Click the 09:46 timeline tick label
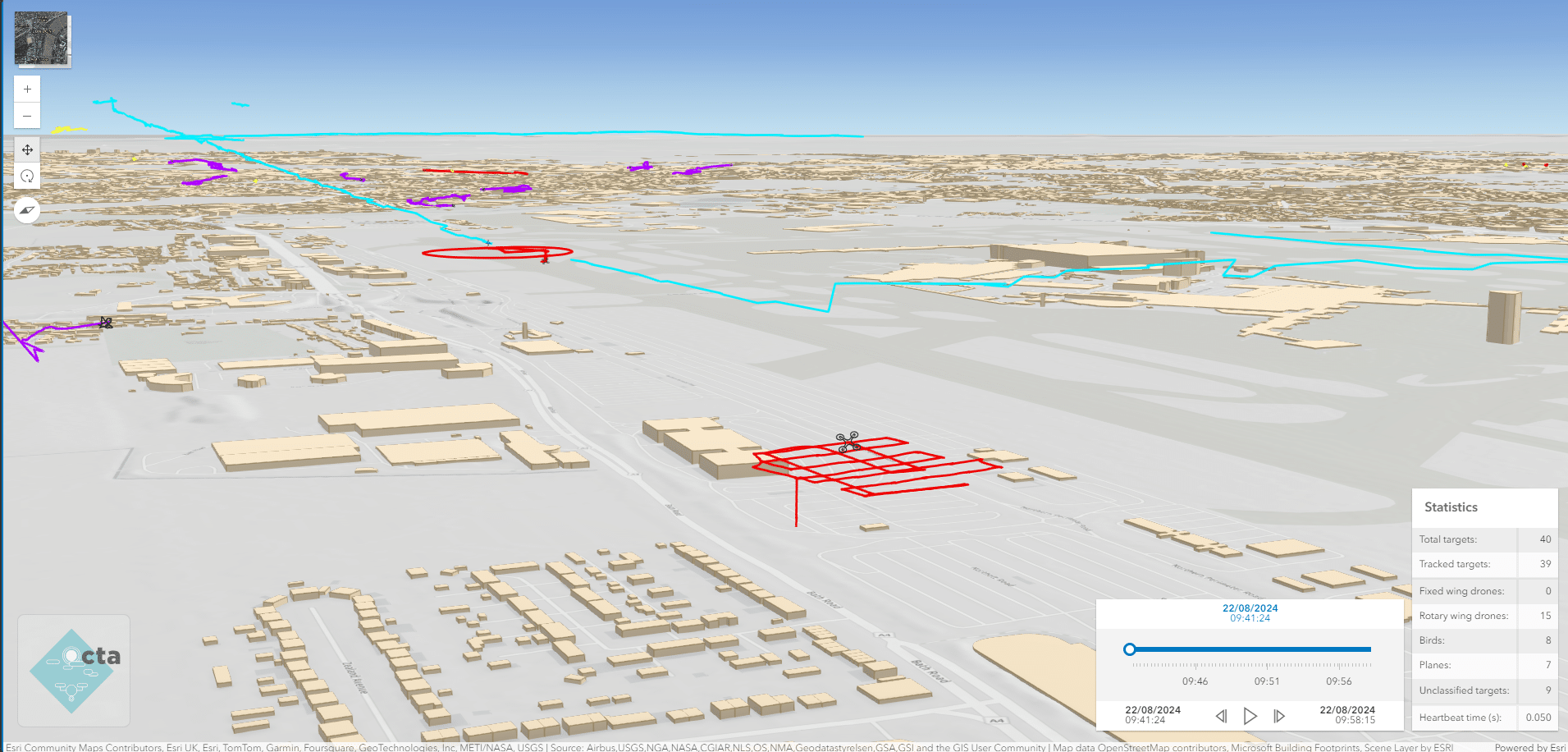Screen dimensions: 1568x752 1195,681
